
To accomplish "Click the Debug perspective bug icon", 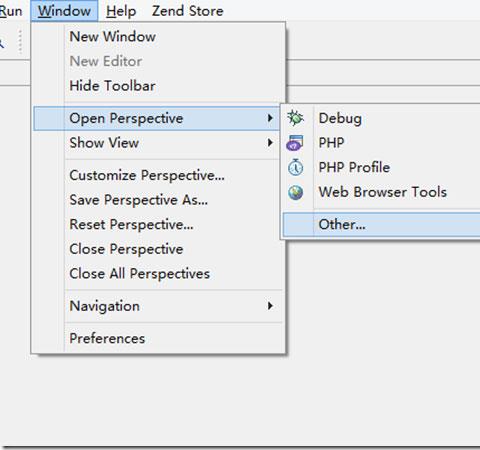I will pos(295,118).
